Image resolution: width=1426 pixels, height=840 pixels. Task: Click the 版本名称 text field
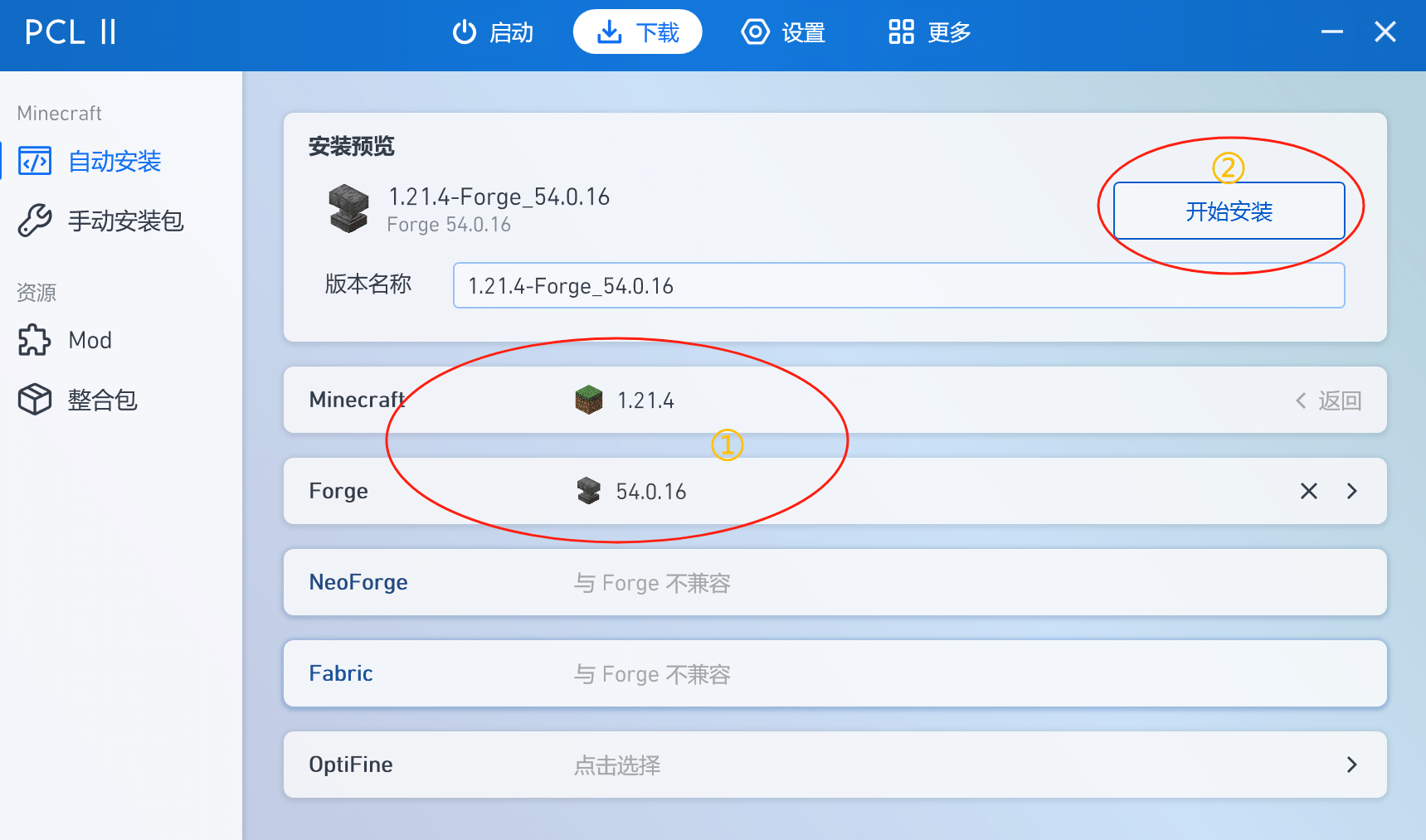coord(898,285)
